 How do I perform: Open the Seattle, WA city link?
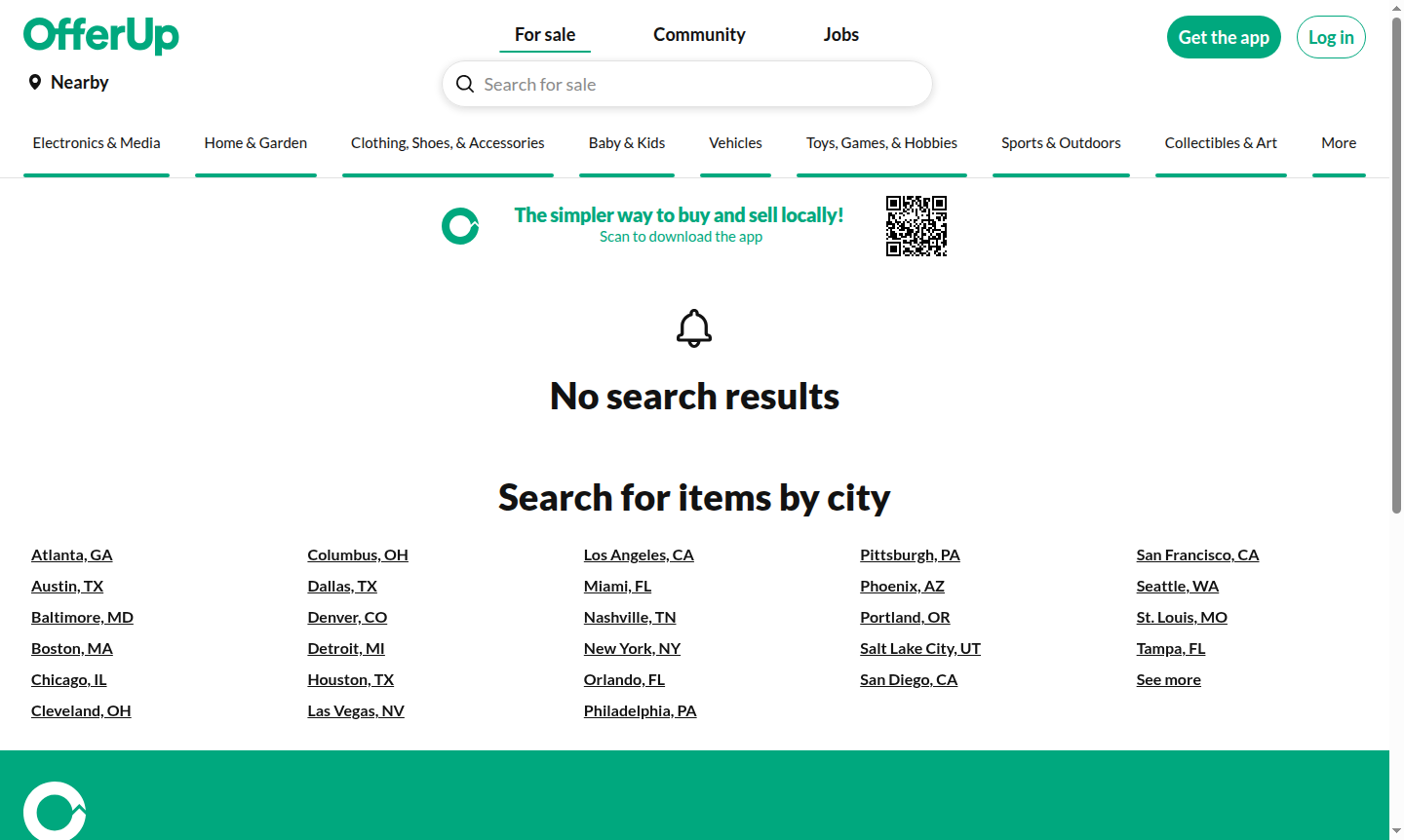pos(1177,585)
